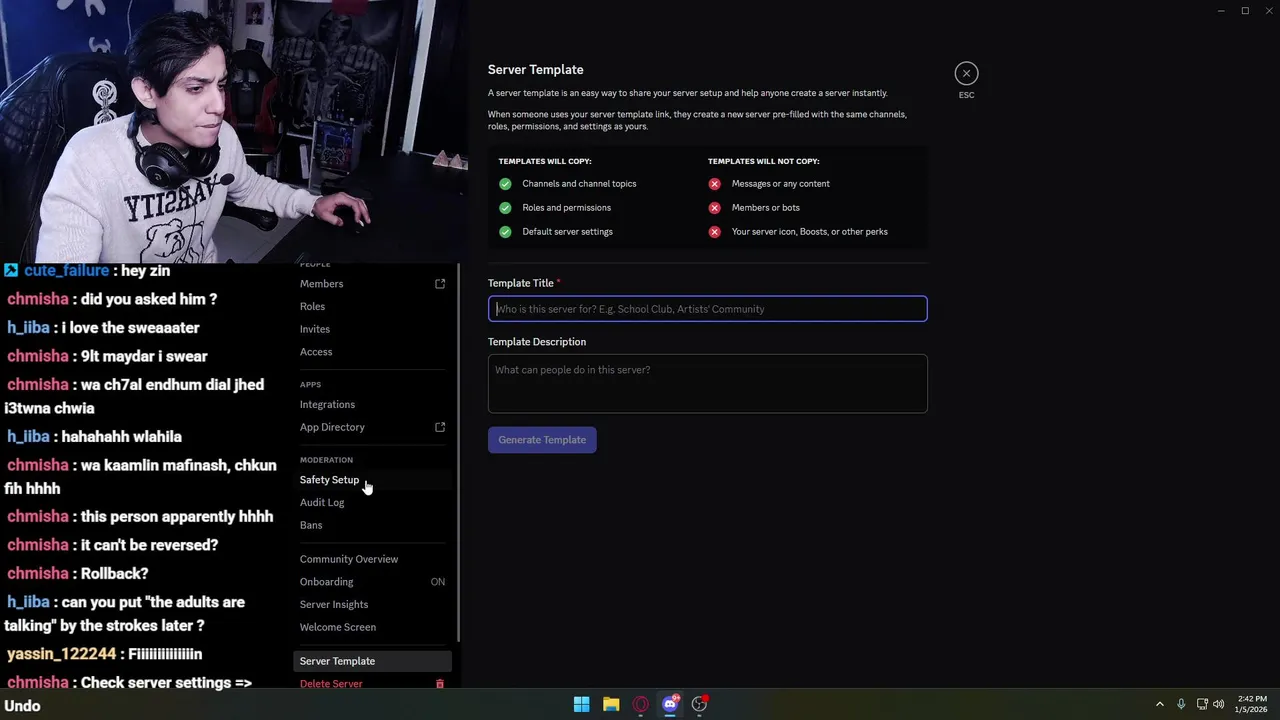Screen dimensions: 1280x720
Task: Click the red X beside Your server icon, Boosts
Action: 714,232
